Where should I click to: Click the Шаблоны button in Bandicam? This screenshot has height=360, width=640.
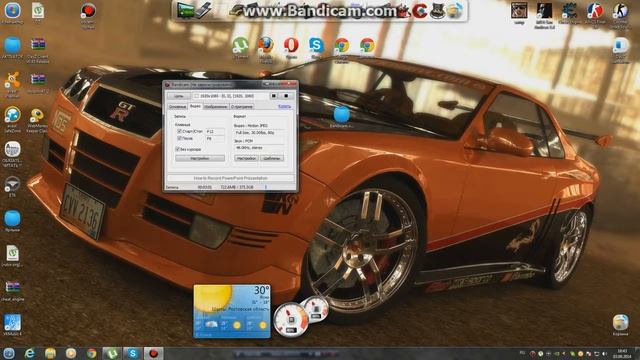(272, 158)
